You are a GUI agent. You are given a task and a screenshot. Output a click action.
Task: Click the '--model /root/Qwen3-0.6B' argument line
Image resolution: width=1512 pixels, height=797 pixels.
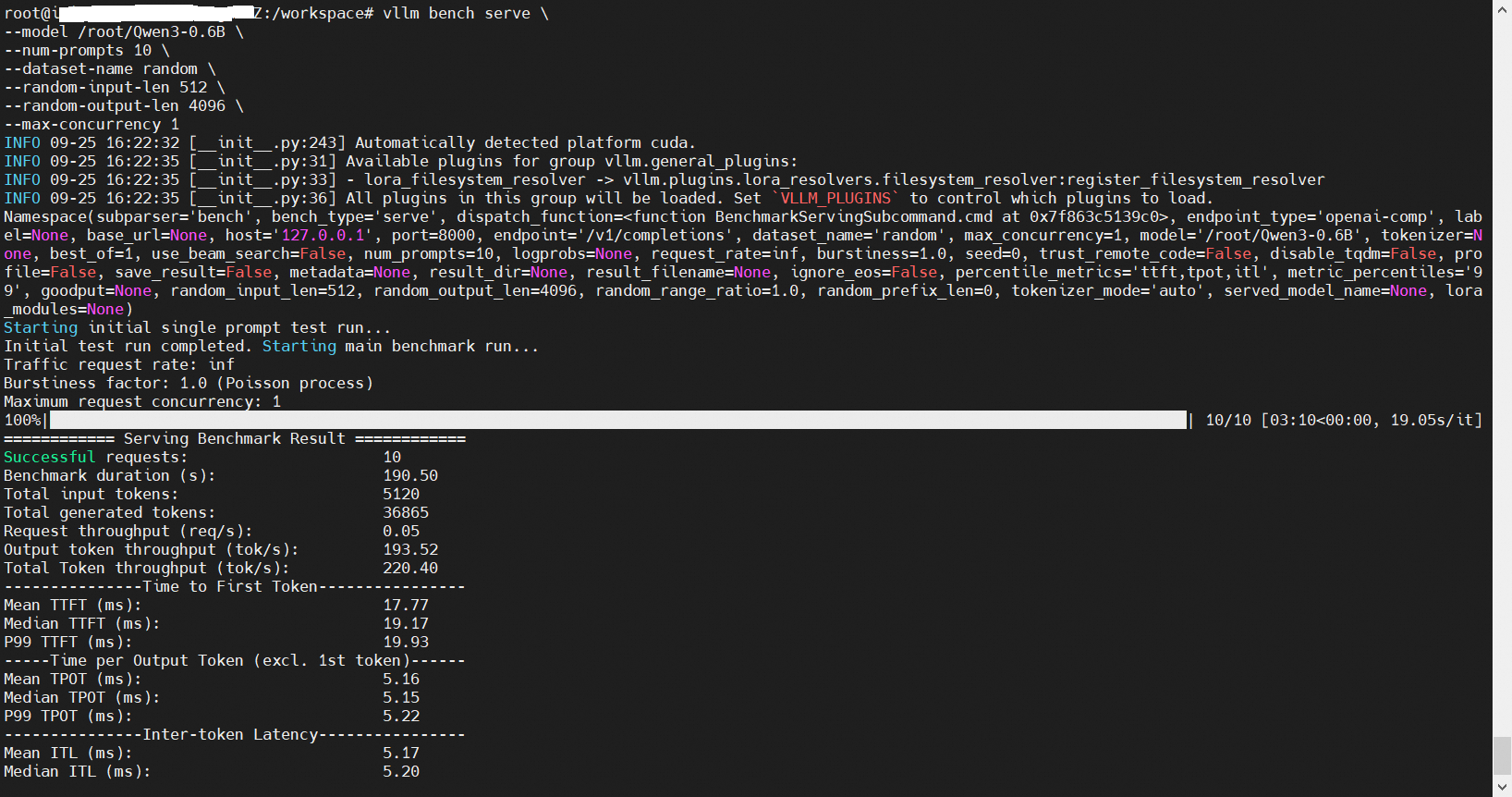coord(115,32)
